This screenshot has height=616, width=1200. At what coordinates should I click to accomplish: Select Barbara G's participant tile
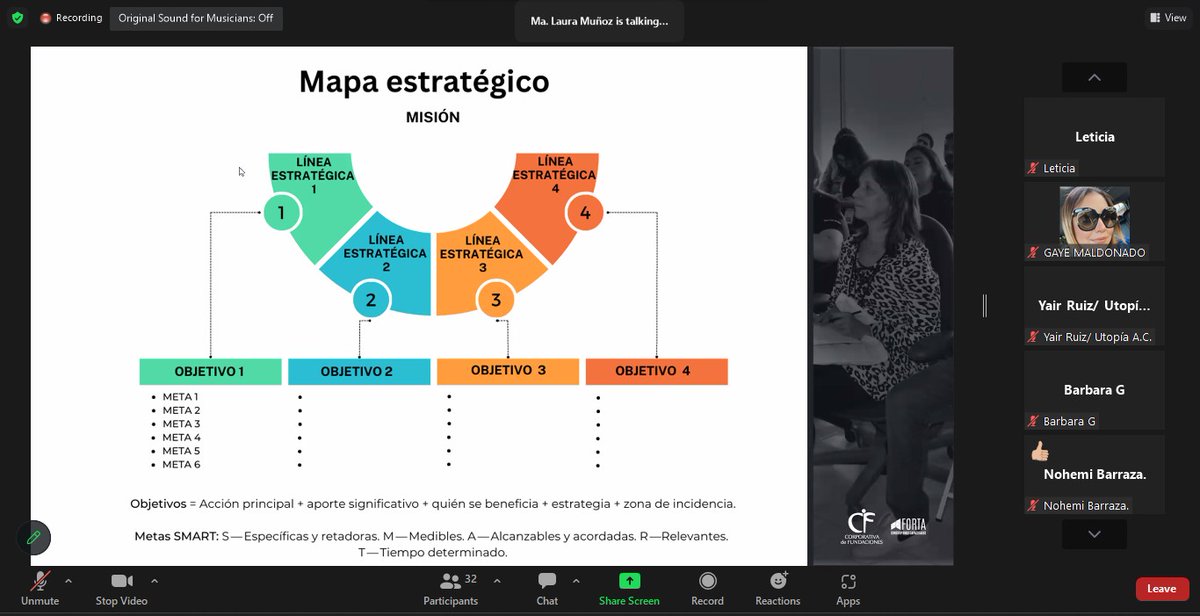1094,390
